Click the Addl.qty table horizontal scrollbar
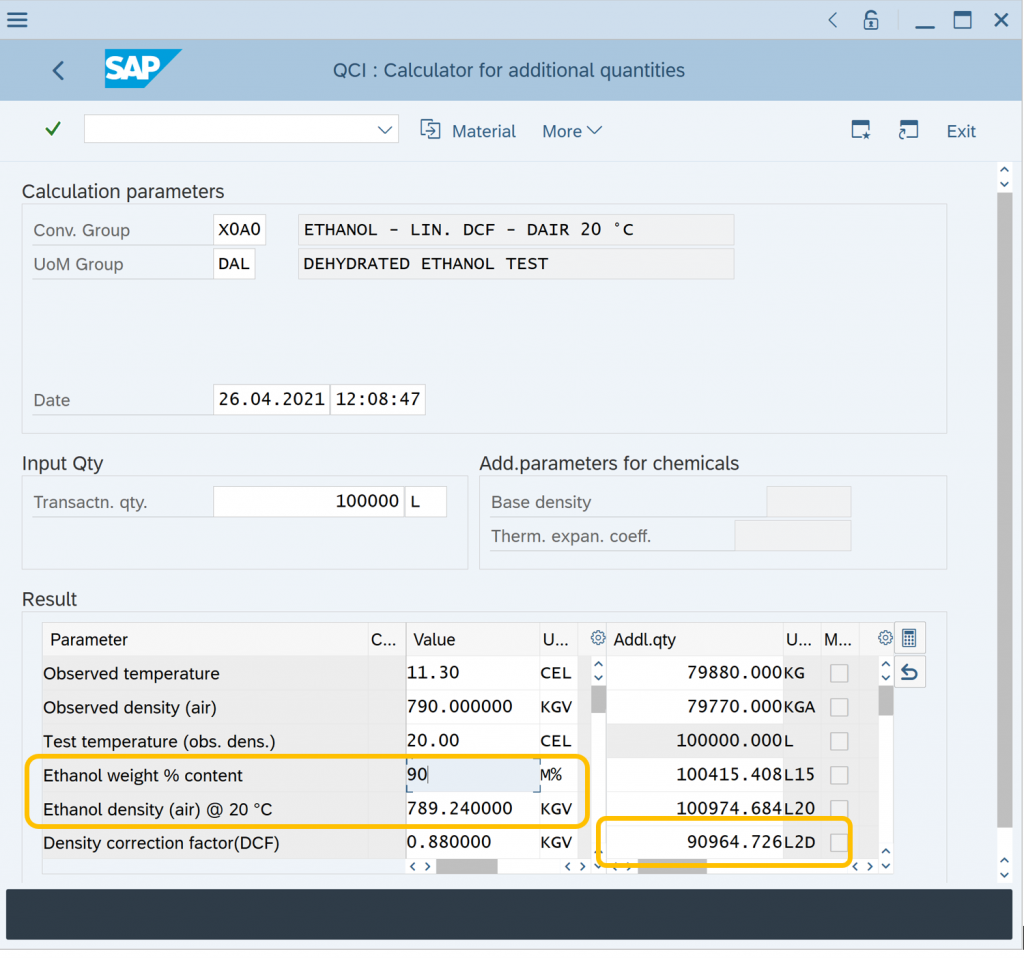The height and width of the screenshot is (958, 1024). point(672,867)
